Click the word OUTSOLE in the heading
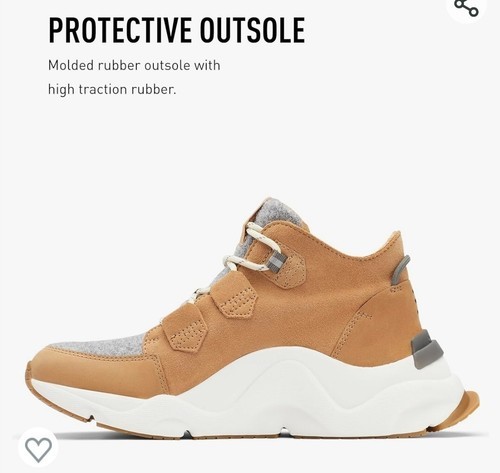The width and height of the screenshot is (500, 473). click(252, 30)
